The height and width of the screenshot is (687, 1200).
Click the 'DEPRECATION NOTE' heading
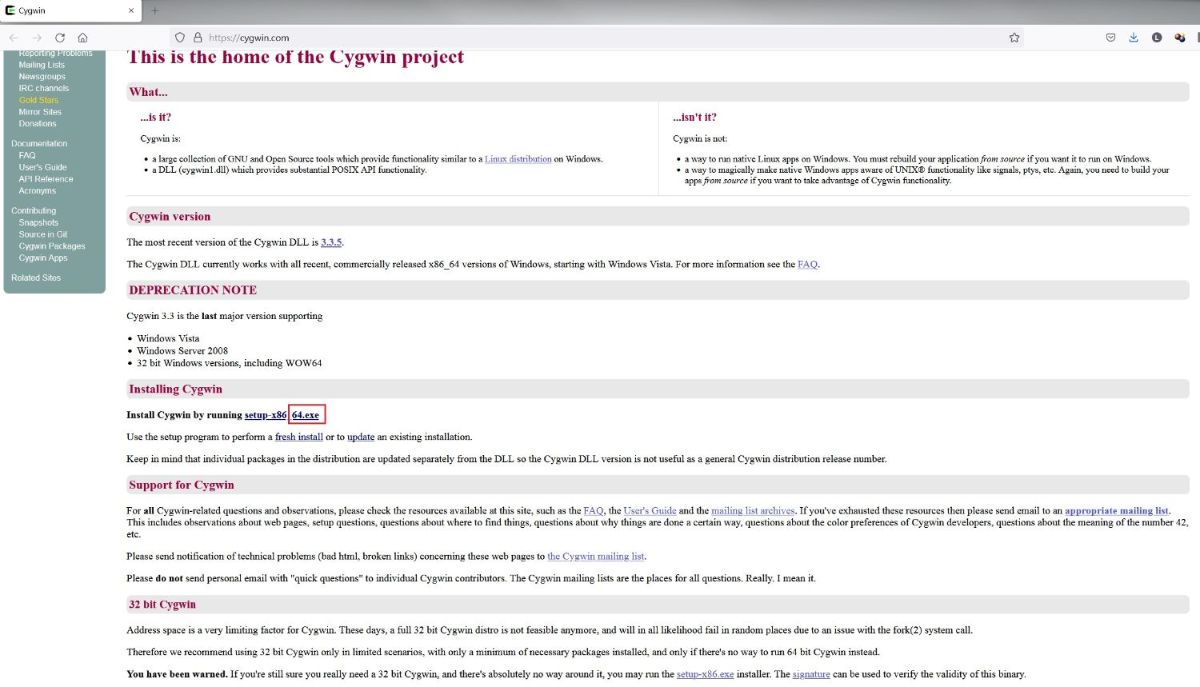pyautogui.click(x=193, y=290)
